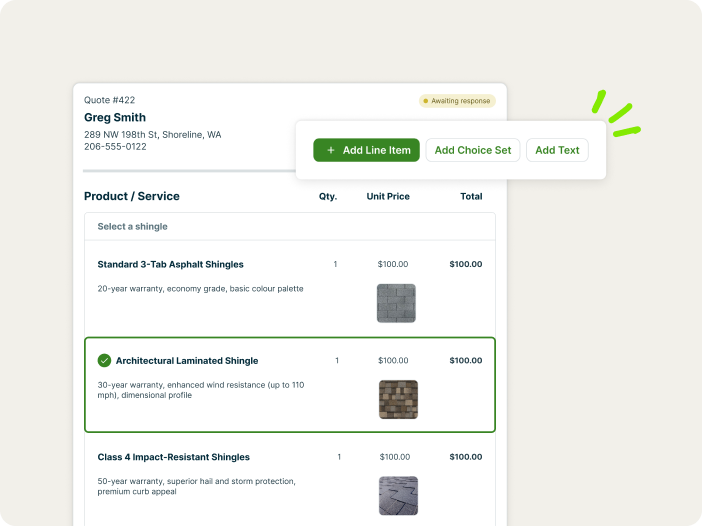The height and width of the screenshot is (526, 702).
Task: Click the Qty. column header
Action: pos(328,197)
